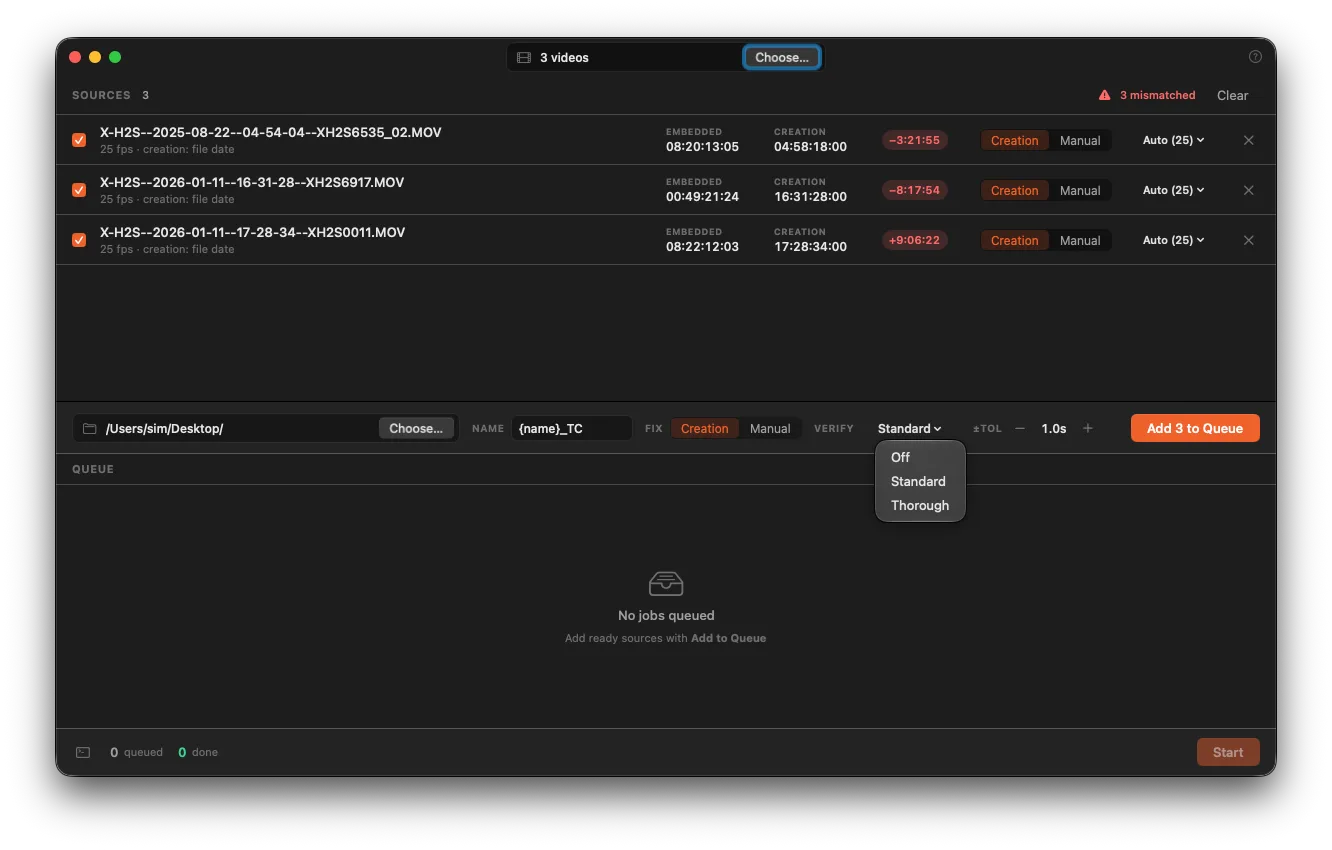The height and width of the screenshot is (850, 1332).
Task: Select Creation mode for XH2S0011.MOV
Action: pos(1015,241)
